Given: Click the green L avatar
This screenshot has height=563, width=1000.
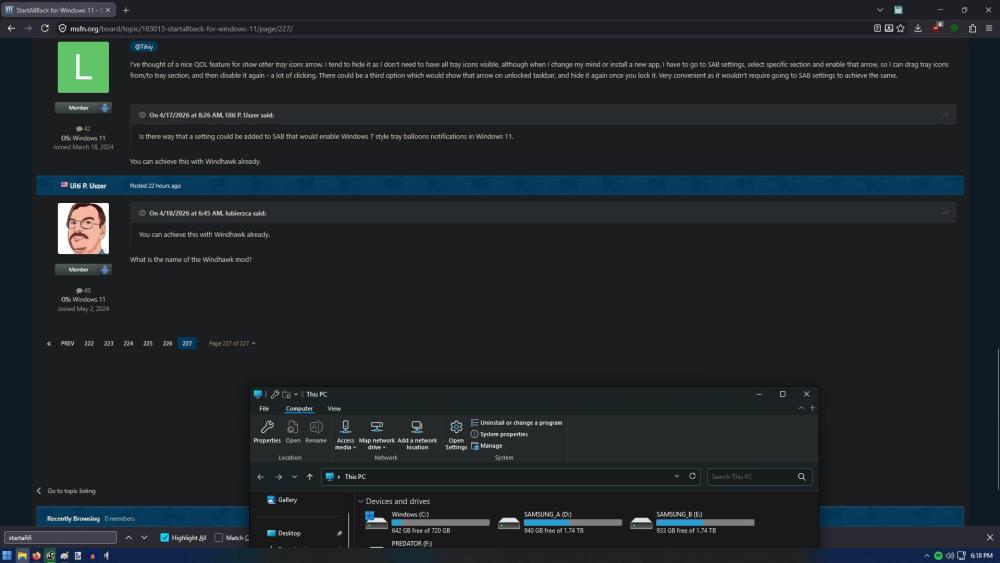Looking at the screenshot, I should click(84, 67).
